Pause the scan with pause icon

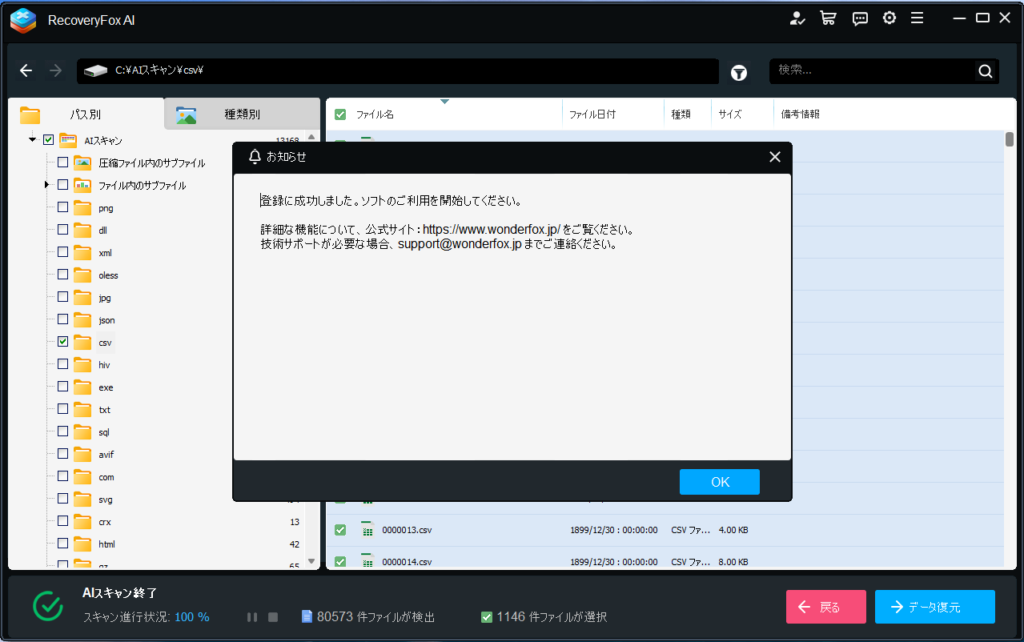252,617
